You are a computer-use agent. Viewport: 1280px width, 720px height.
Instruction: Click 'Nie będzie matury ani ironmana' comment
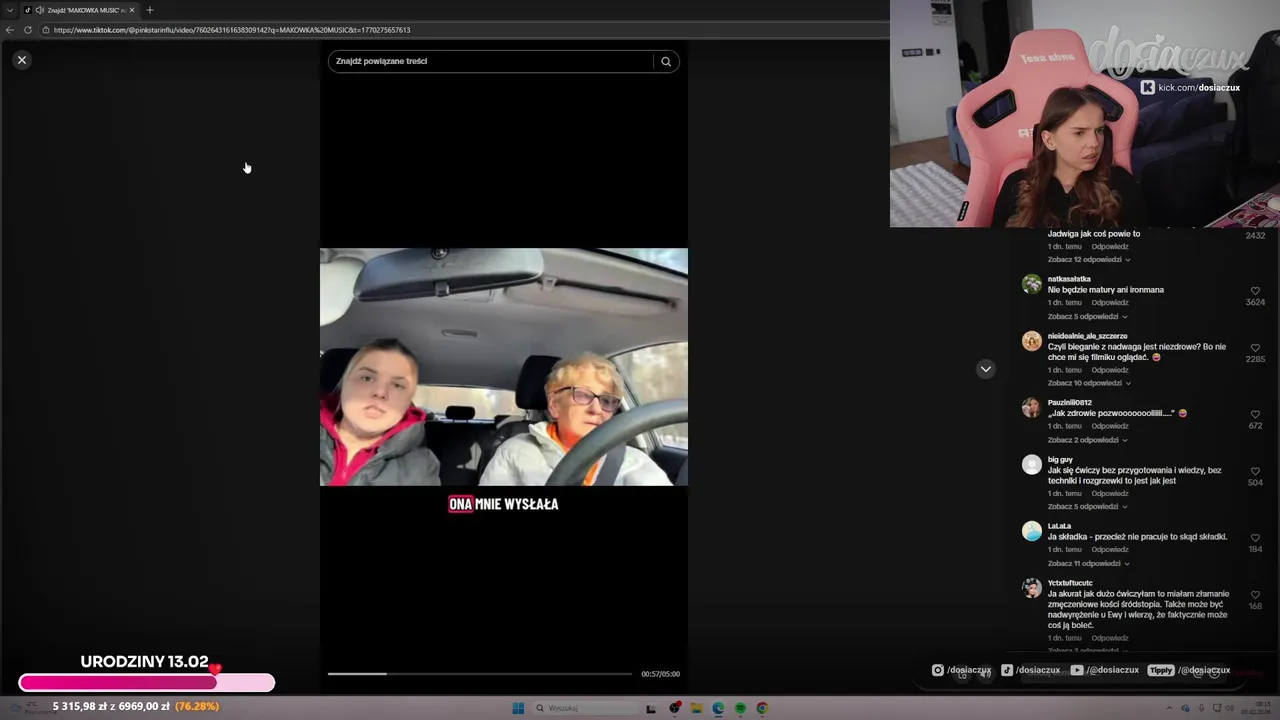point(1106,290)
